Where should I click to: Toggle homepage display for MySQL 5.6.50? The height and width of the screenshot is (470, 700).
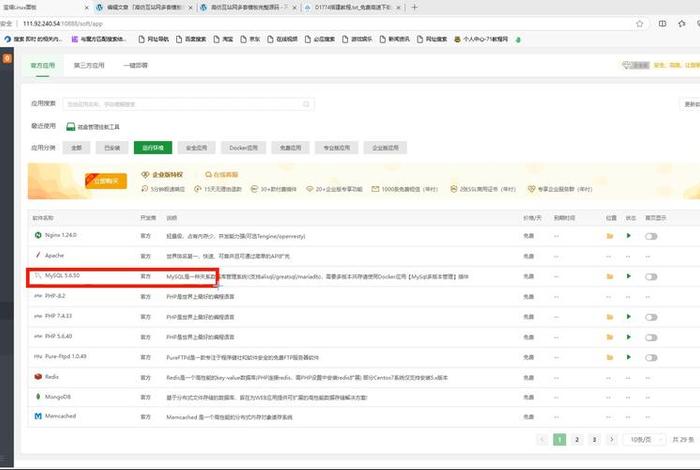(651, 277)
